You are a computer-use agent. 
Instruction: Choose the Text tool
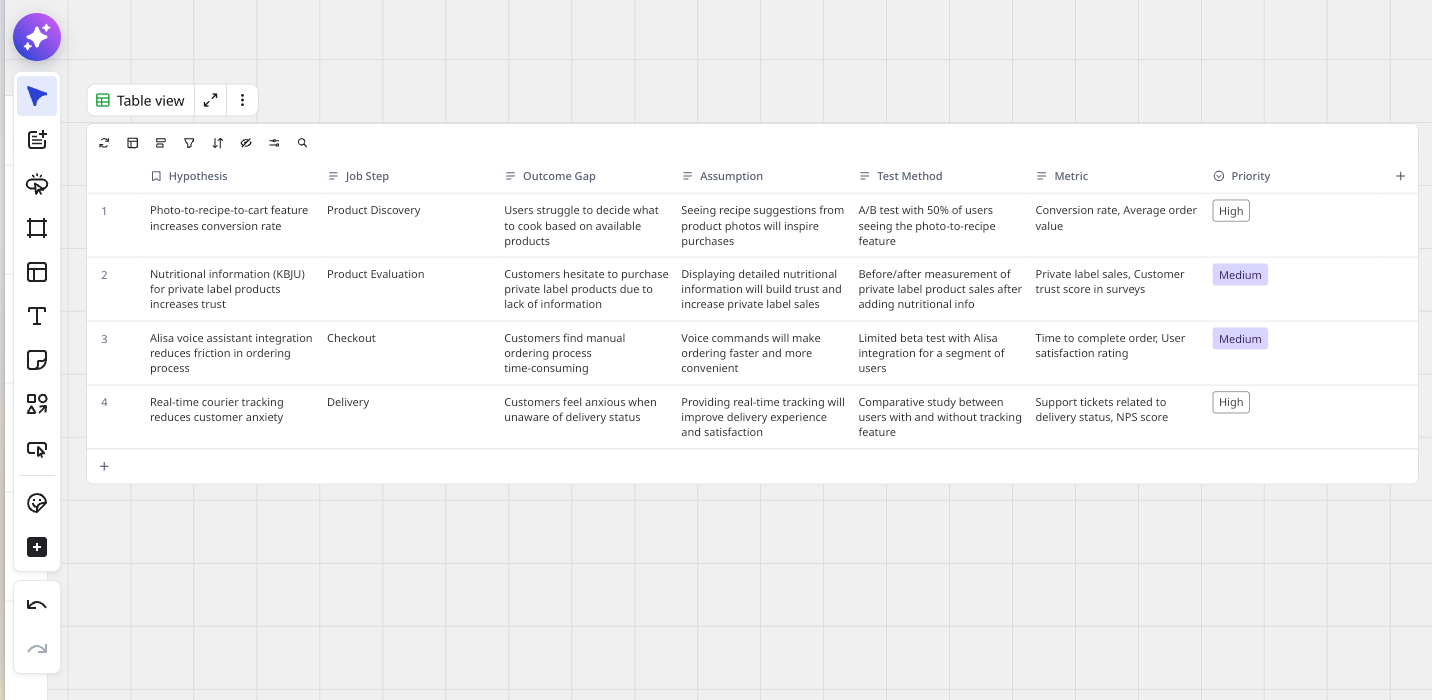click(37, 316)
